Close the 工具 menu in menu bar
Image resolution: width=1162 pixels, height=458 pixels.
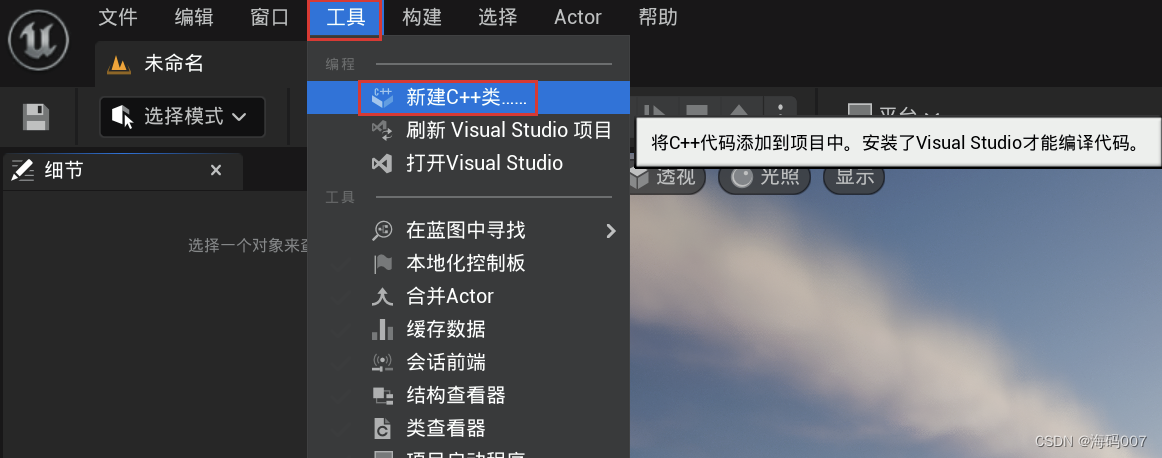coord(345,18)
